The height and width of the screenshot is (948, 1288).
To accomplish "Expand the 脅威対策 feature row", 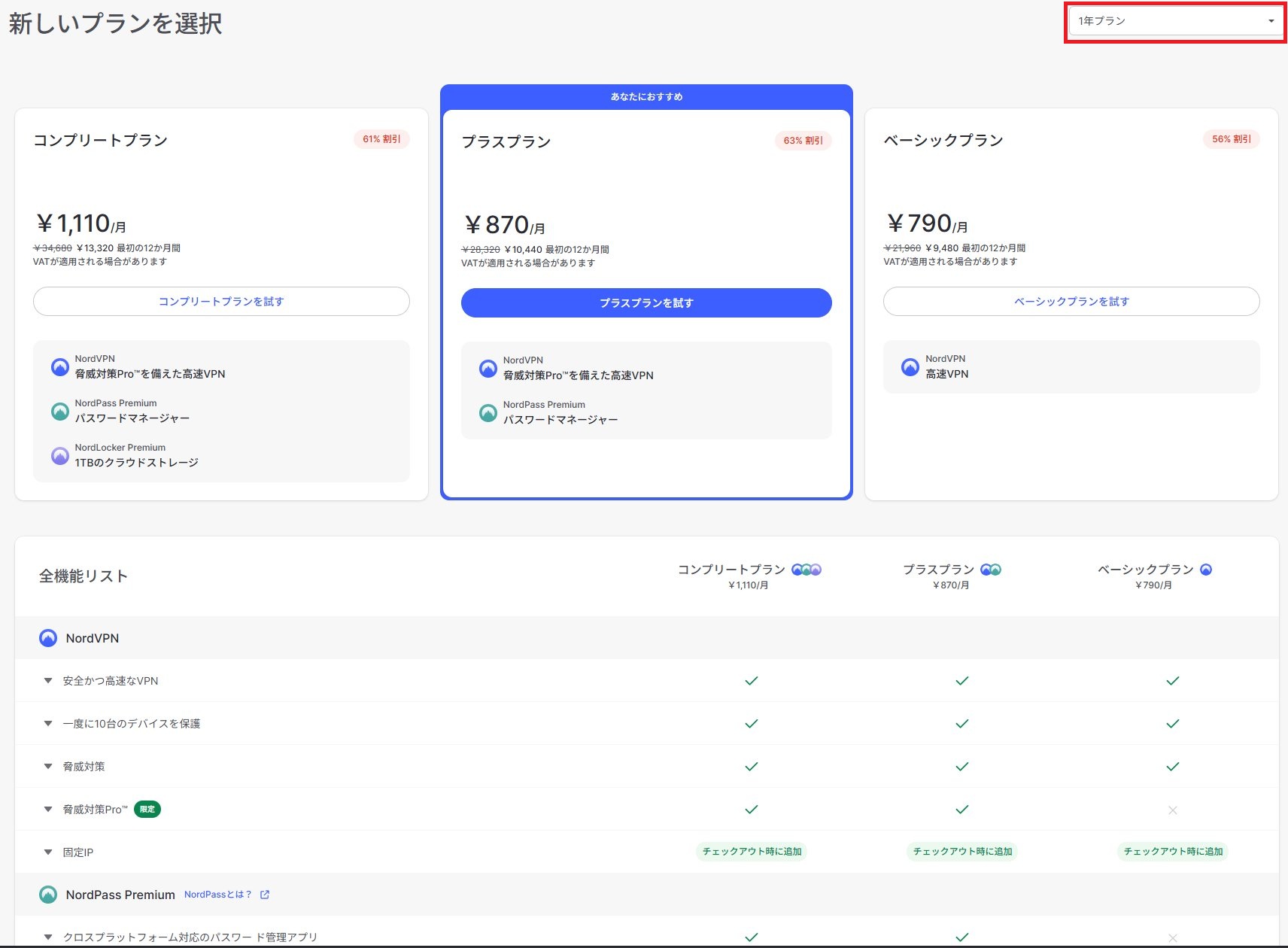I will pyautogui.click(x=48, y=767).
